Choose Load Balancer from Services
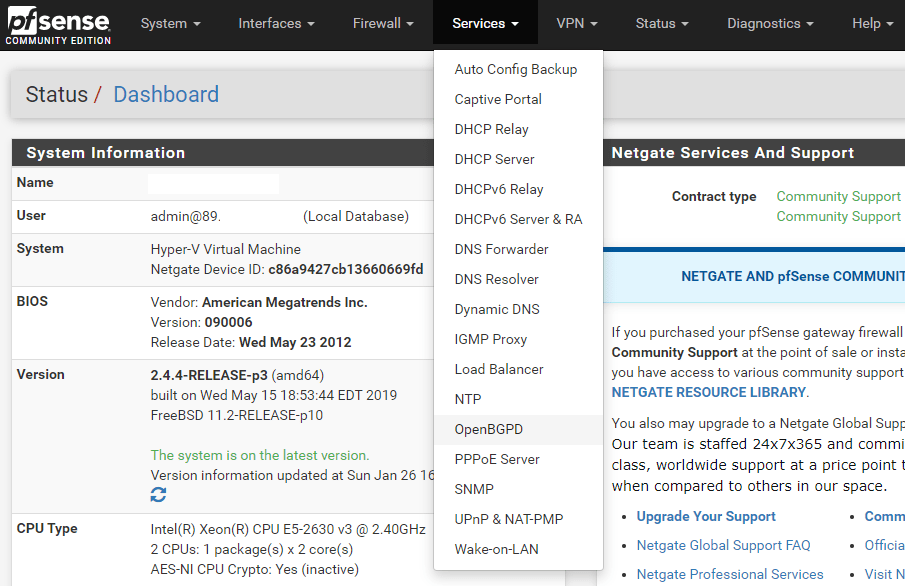Image resolution: width=905 pixels, height=586 pixels. coord(518,369)
